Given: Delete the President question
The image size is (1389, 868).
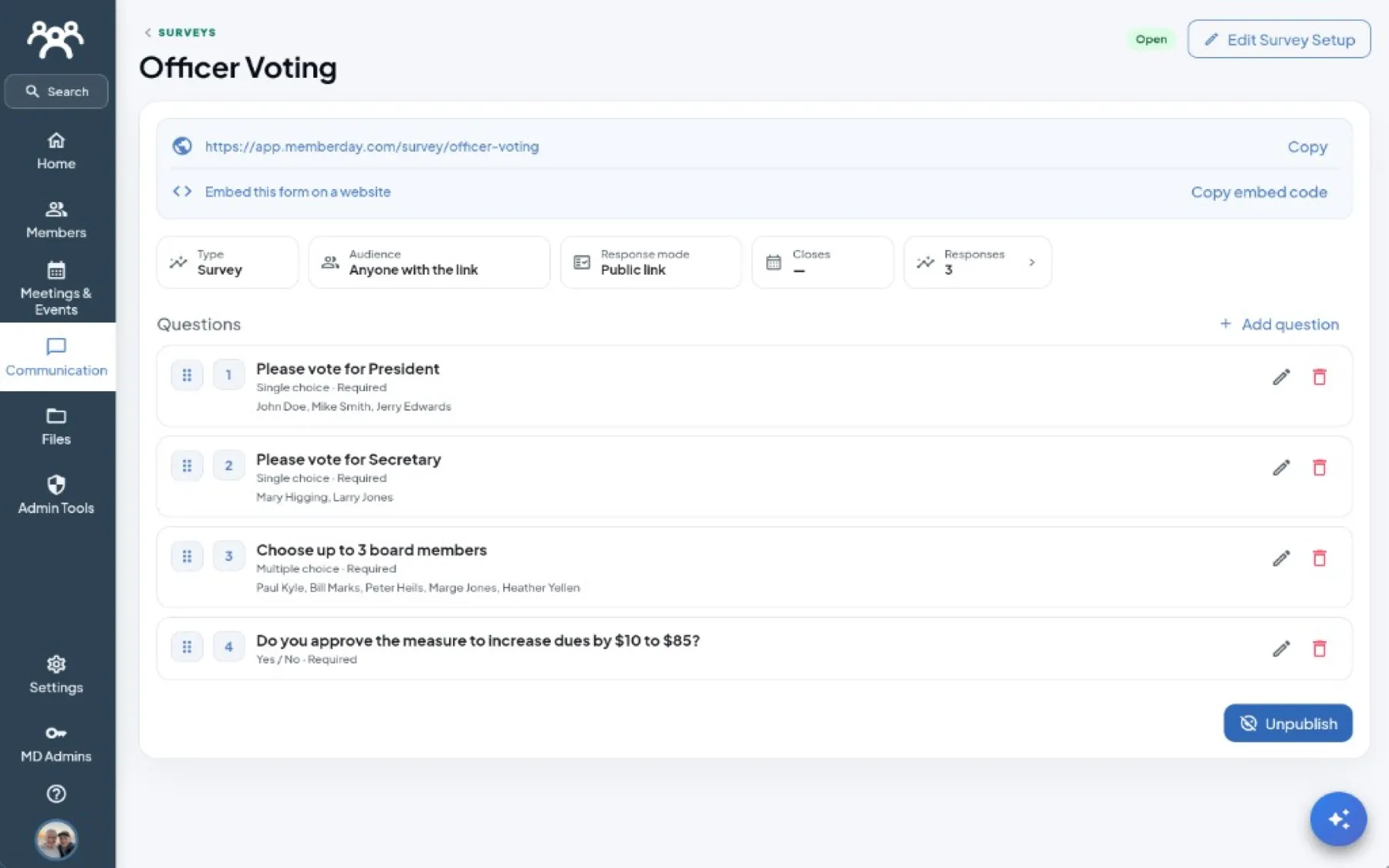Looking at the screenshot, I should click(x=1320, y=377).
